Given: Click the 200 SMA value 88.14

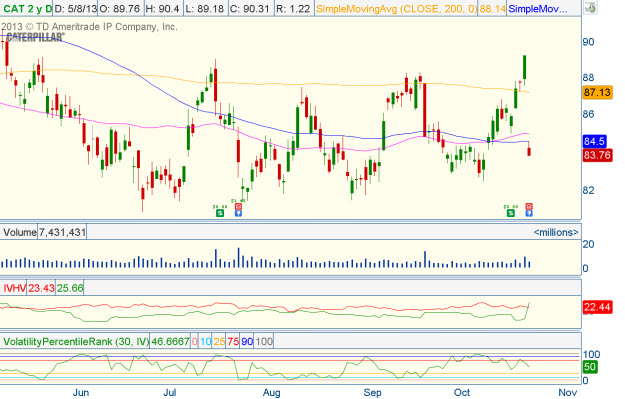Looking at the screenshot, I should click(x=492, y=8).
